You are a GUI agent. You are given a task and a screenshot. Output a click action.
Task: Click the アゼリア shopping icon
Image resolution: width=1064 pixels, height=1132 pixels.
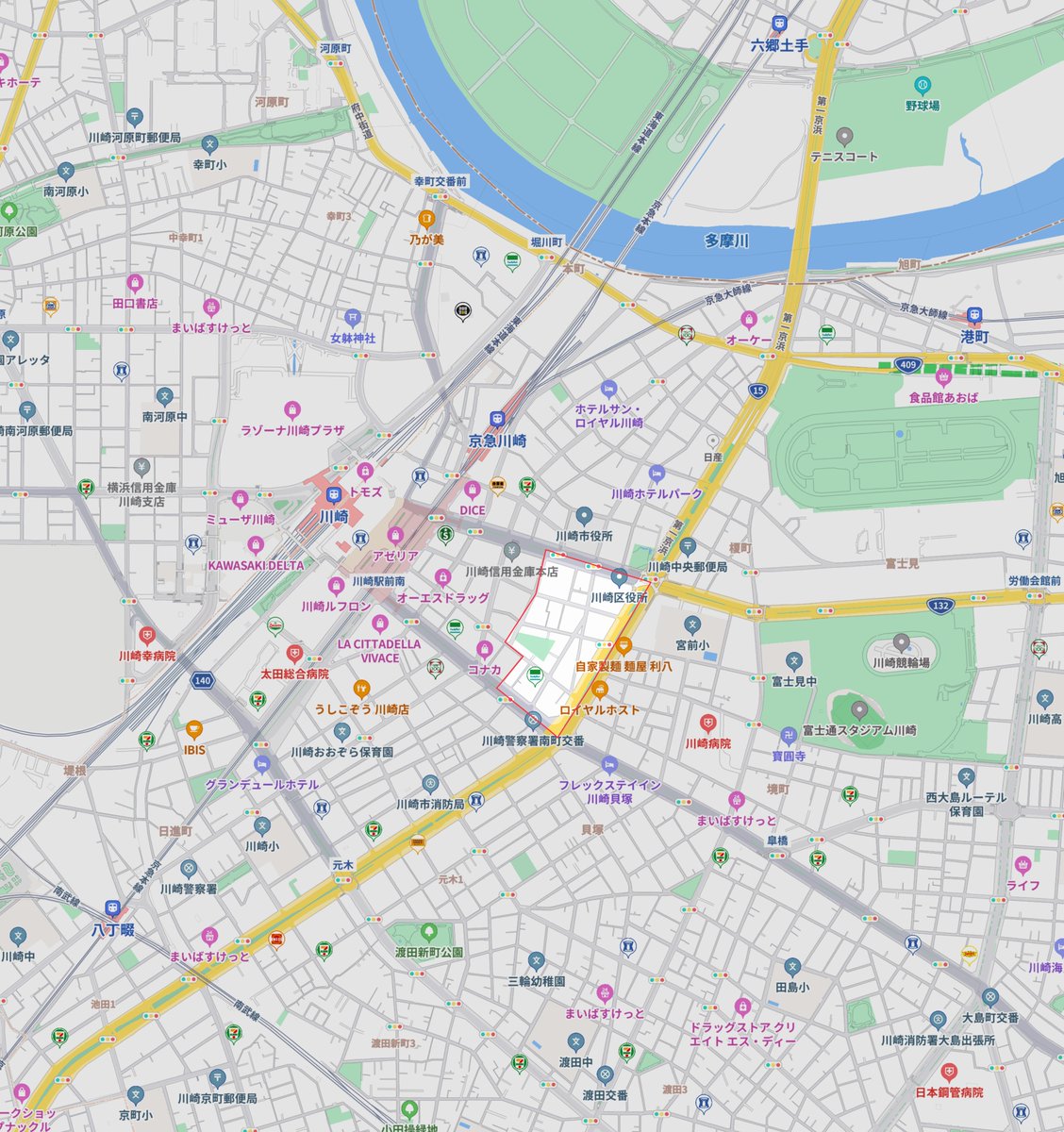point(395,536)
